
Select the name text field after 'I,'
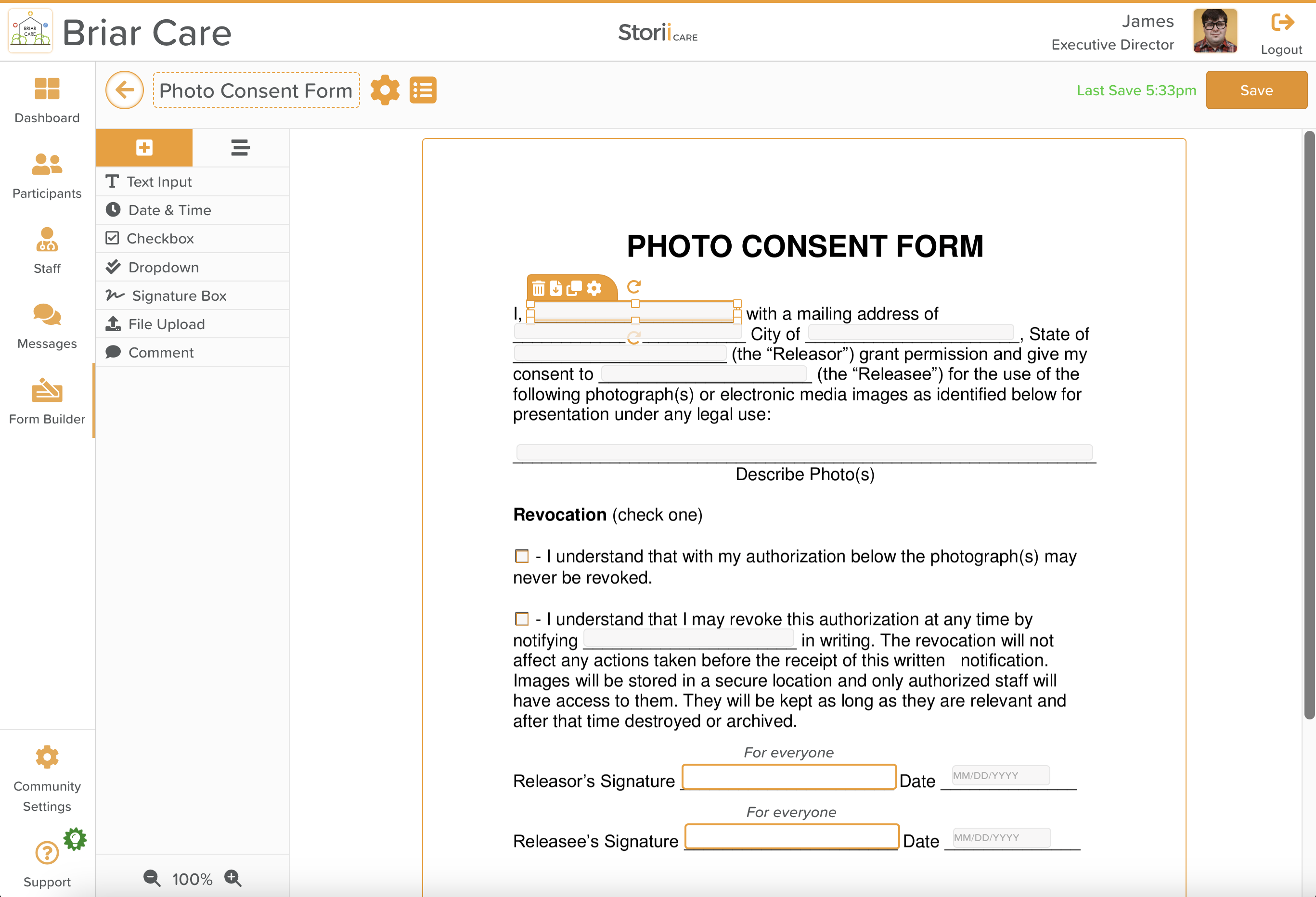point(634,311)
